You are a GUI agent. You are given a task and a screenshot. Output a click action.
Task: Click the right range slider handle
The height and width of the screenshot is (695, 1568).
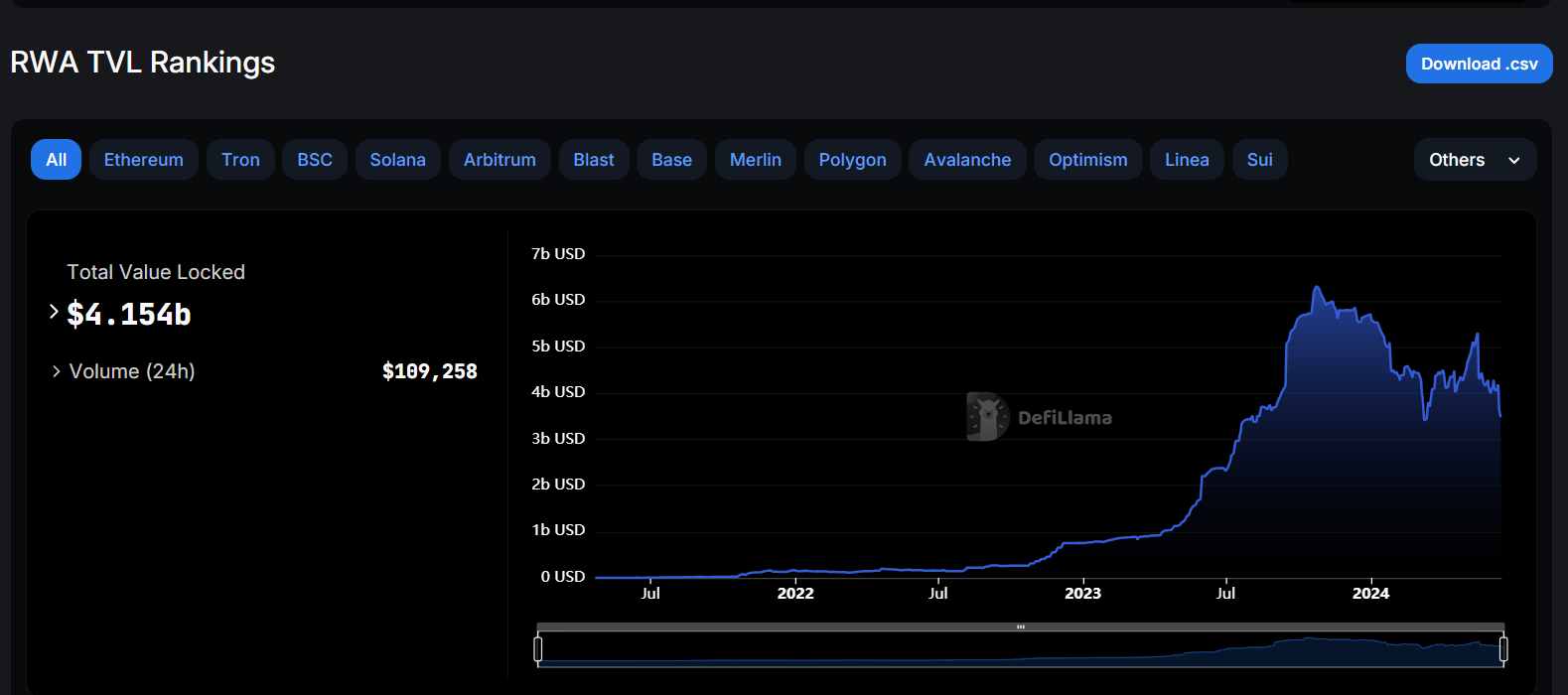click(1503, 649)
